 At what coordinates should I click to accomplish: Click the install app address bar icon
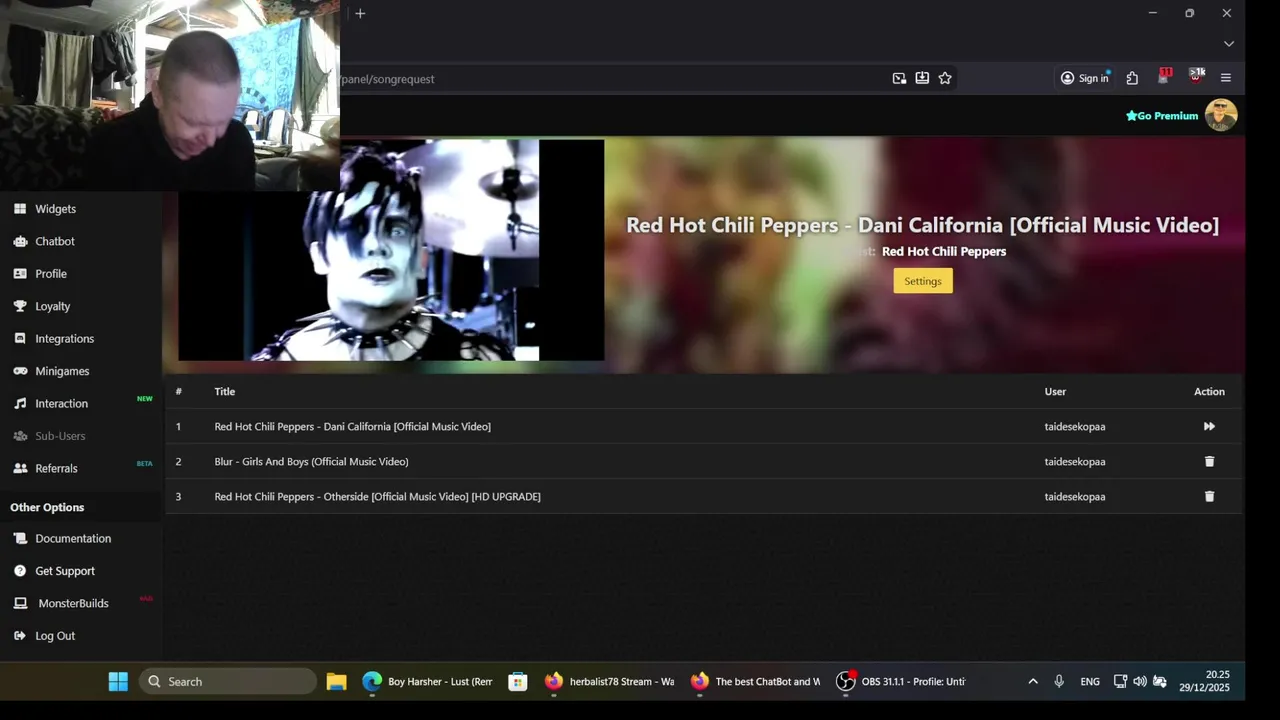(x=922, y=78)
